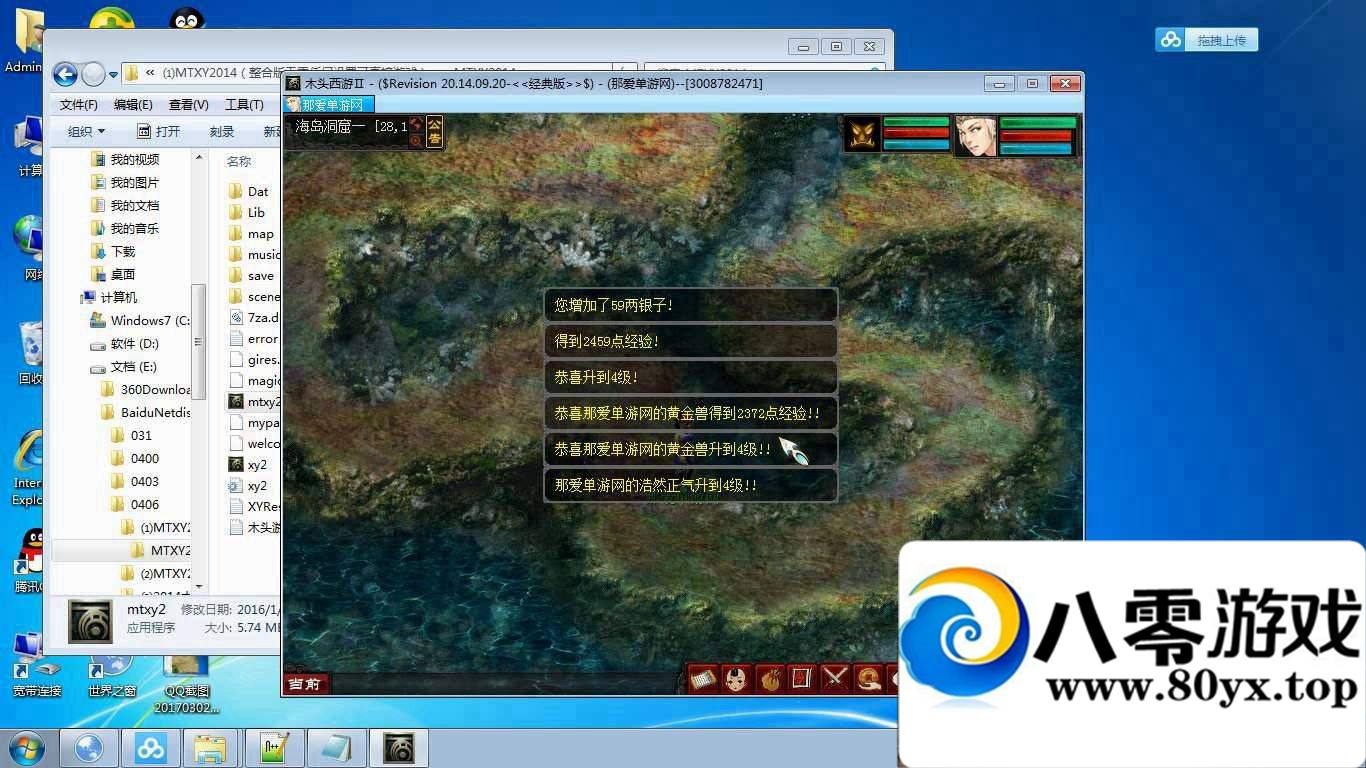
Task: Select Windows7 (C:) drive in tree
Action: 140,320
